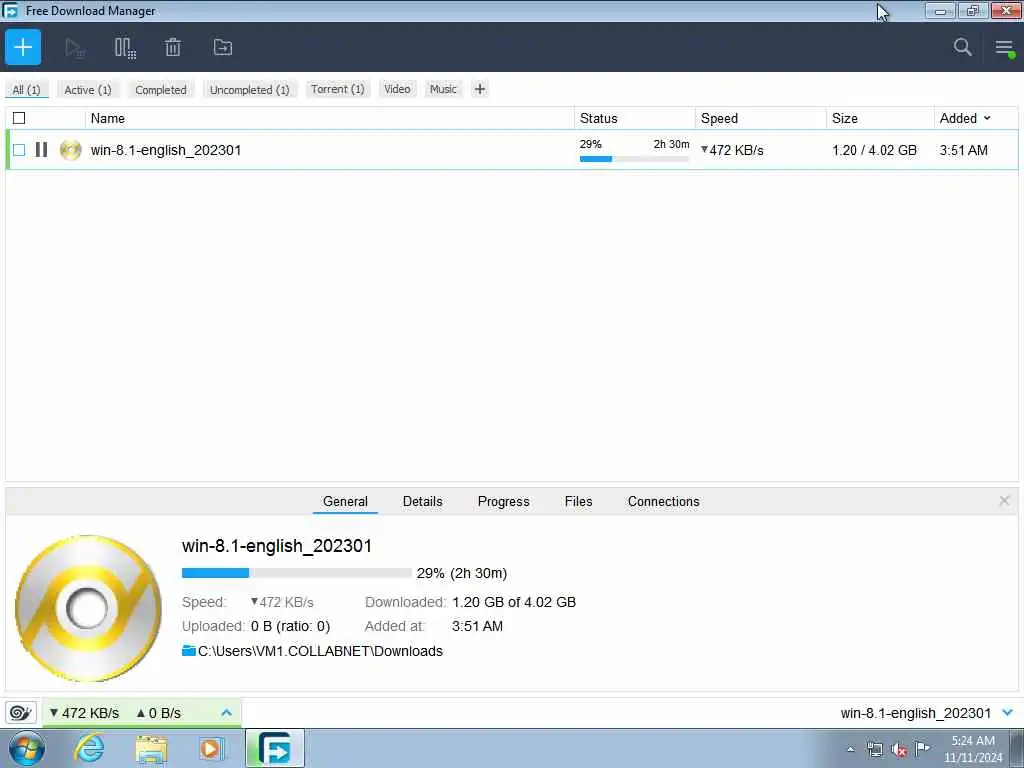Screen dimensions: 1024x768
Task: Click the 29% progress bar in download row
Action: point(634,159)
